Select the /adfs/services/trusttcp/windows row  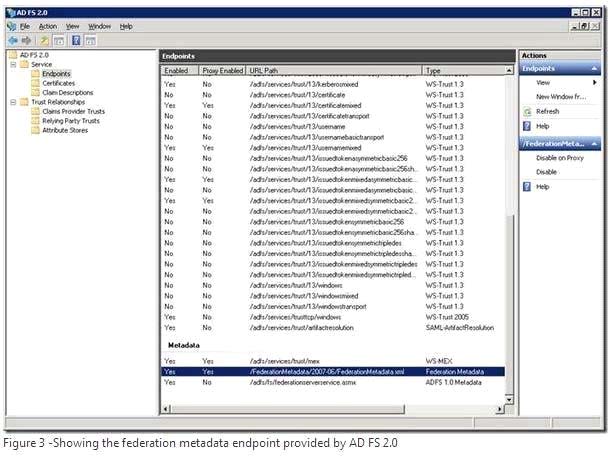[x=333, y=317]
